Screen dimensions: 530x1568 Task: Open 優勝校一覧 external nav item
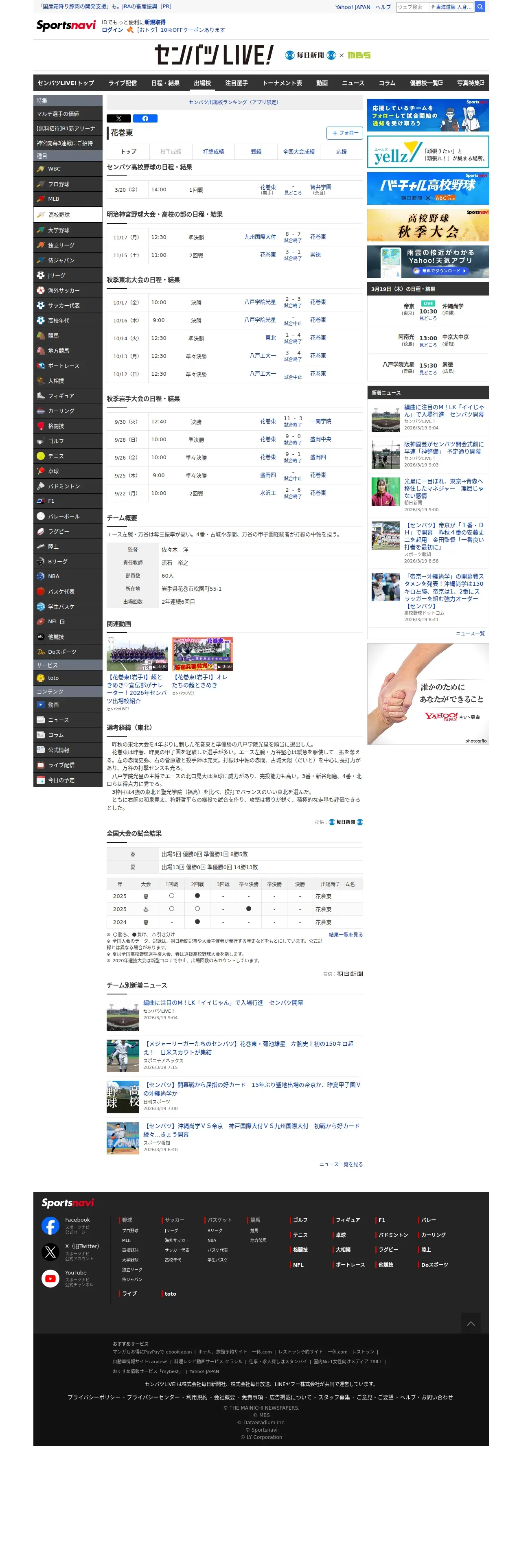(426, 83)
